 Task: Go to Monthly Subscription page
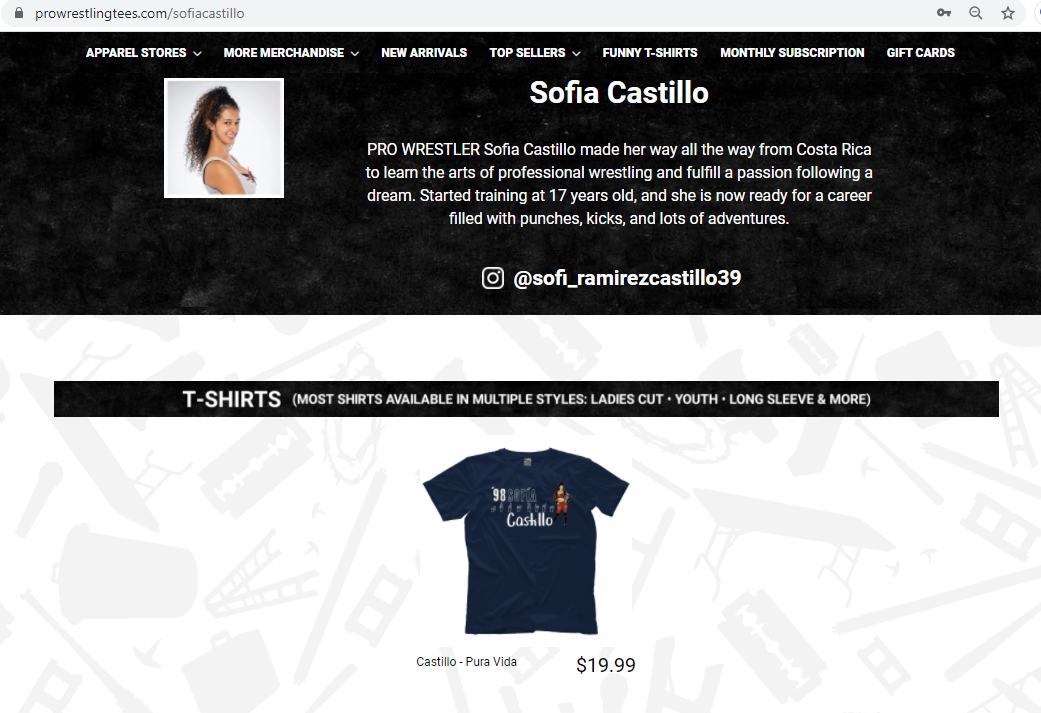pyautogui.click(x=792, y=52)
